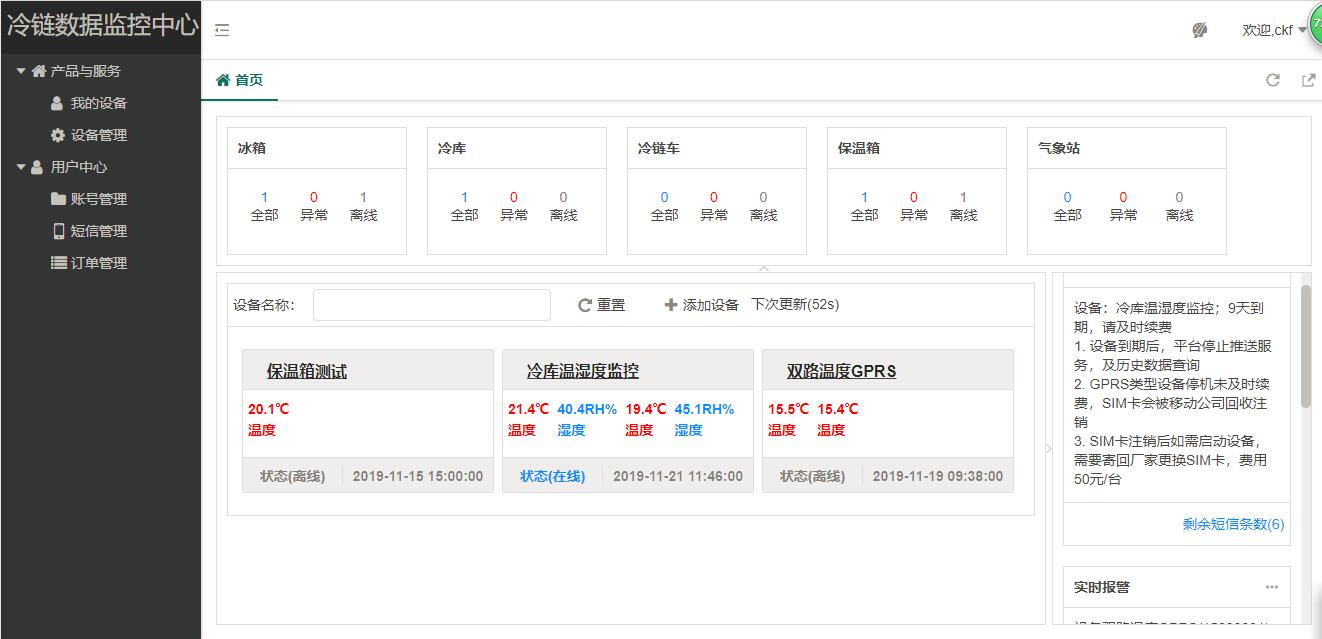Image resolution: width=1322 pixels, height=639 pixels.
Task: Open page in new window icon
Action: click(1308, 80)
